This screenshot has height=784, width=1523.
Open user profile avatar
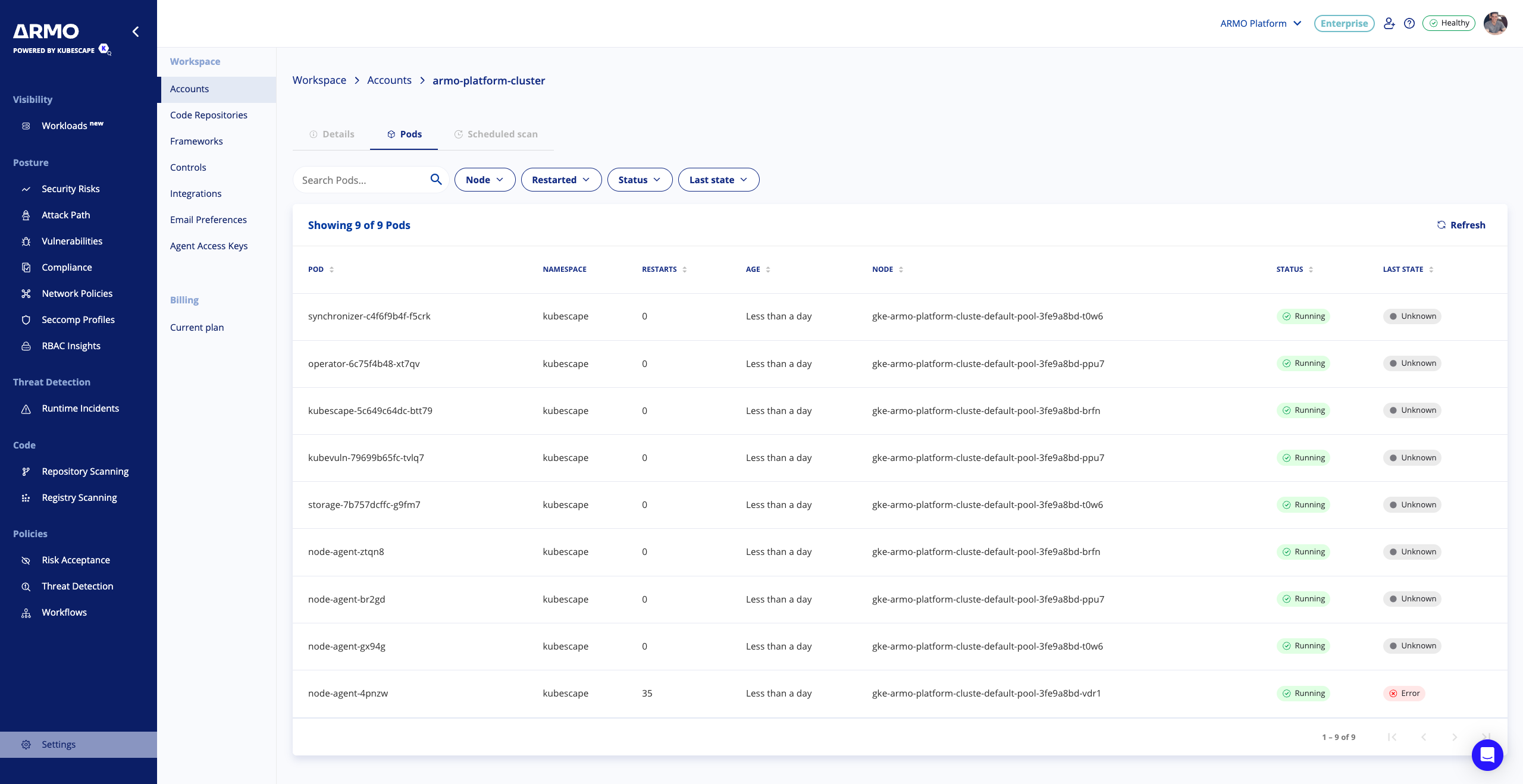(x=1496, y=23)
